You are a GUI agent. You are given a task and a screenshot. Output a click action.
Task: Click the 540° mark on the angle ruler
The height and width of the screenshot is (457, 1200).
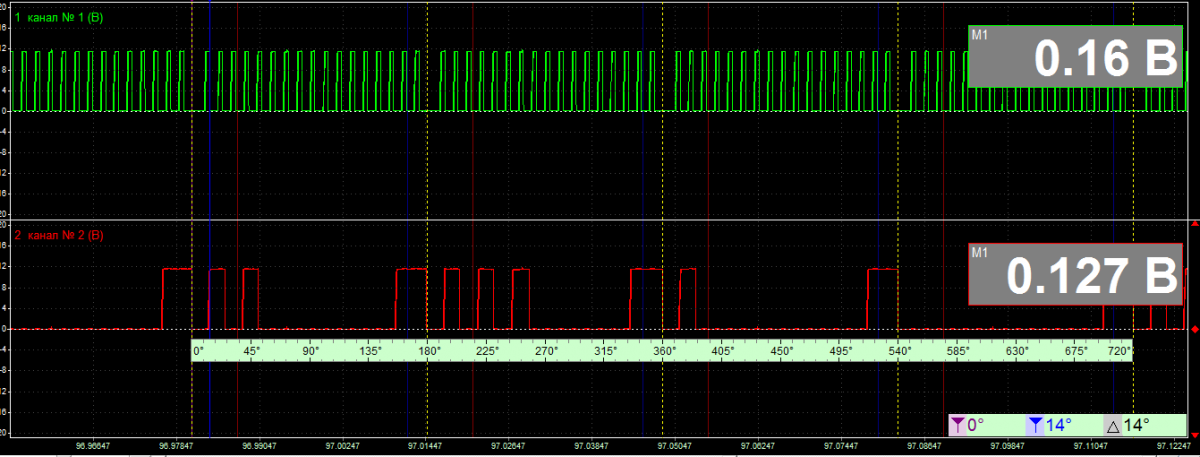pyautogui.click(x=899, y=351)
